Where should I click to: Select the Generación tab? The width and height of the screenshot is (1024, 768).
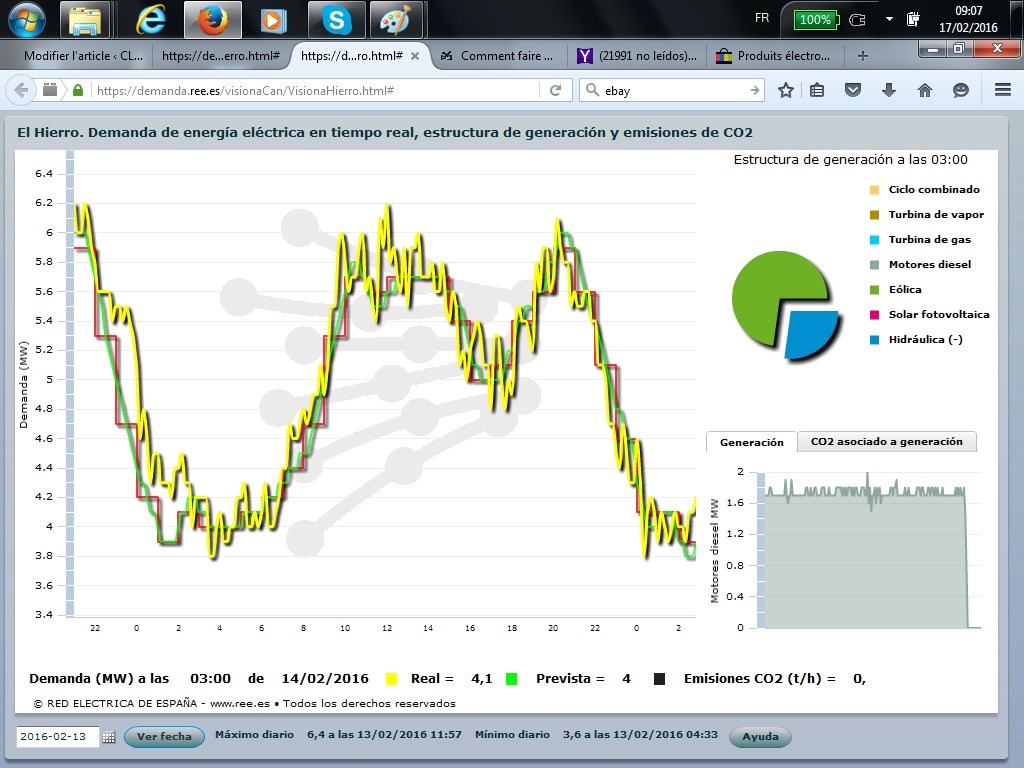point(751,442)
